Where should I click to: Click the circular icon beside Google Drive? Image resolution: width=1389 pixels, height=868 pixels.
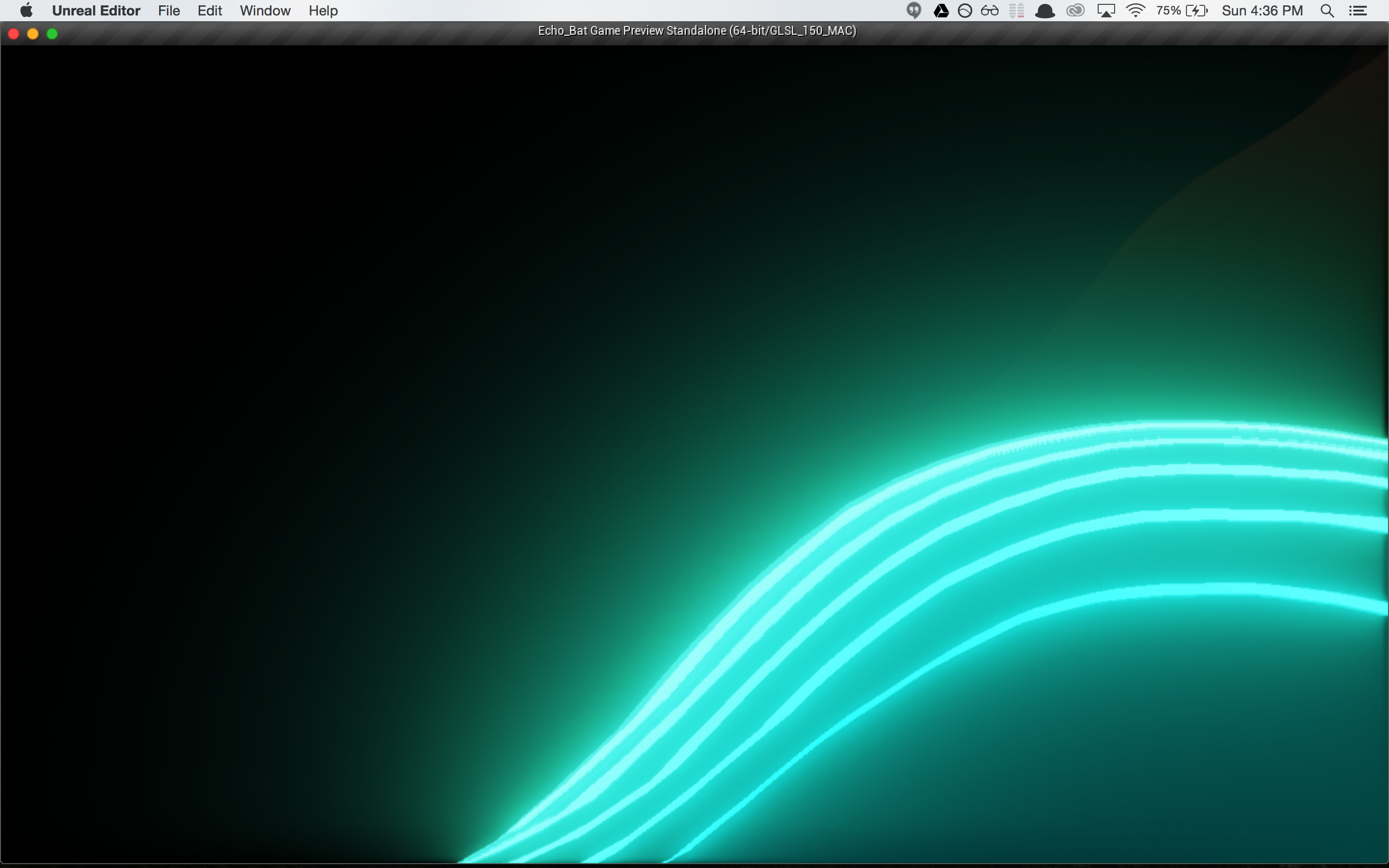click(x=965, y=11)
